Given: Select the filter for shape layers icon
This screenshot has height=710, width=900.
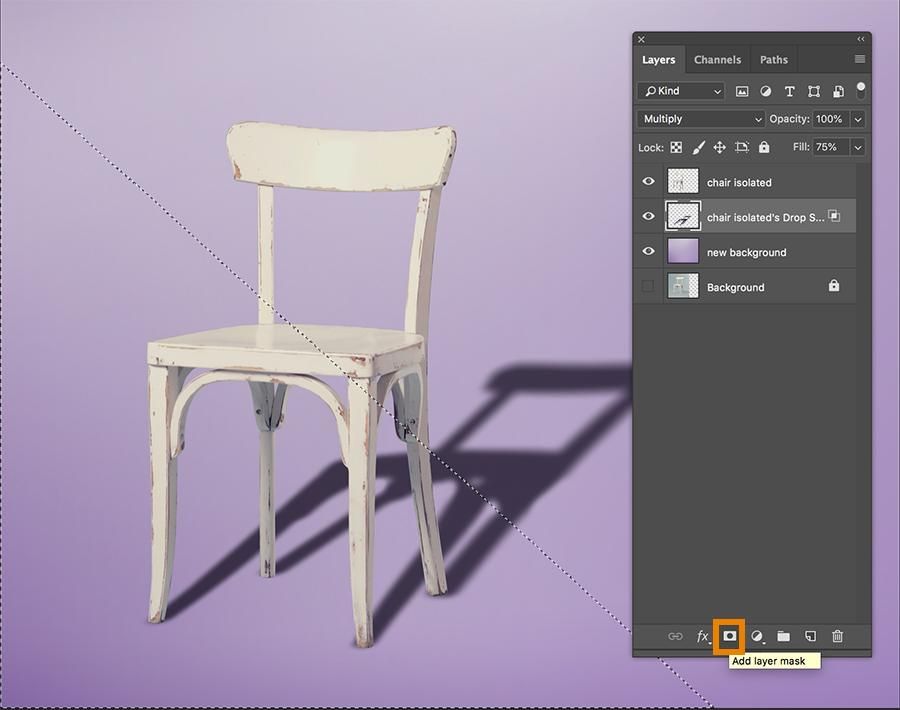Looking at the screenshot, I should (x=814, y=91).
